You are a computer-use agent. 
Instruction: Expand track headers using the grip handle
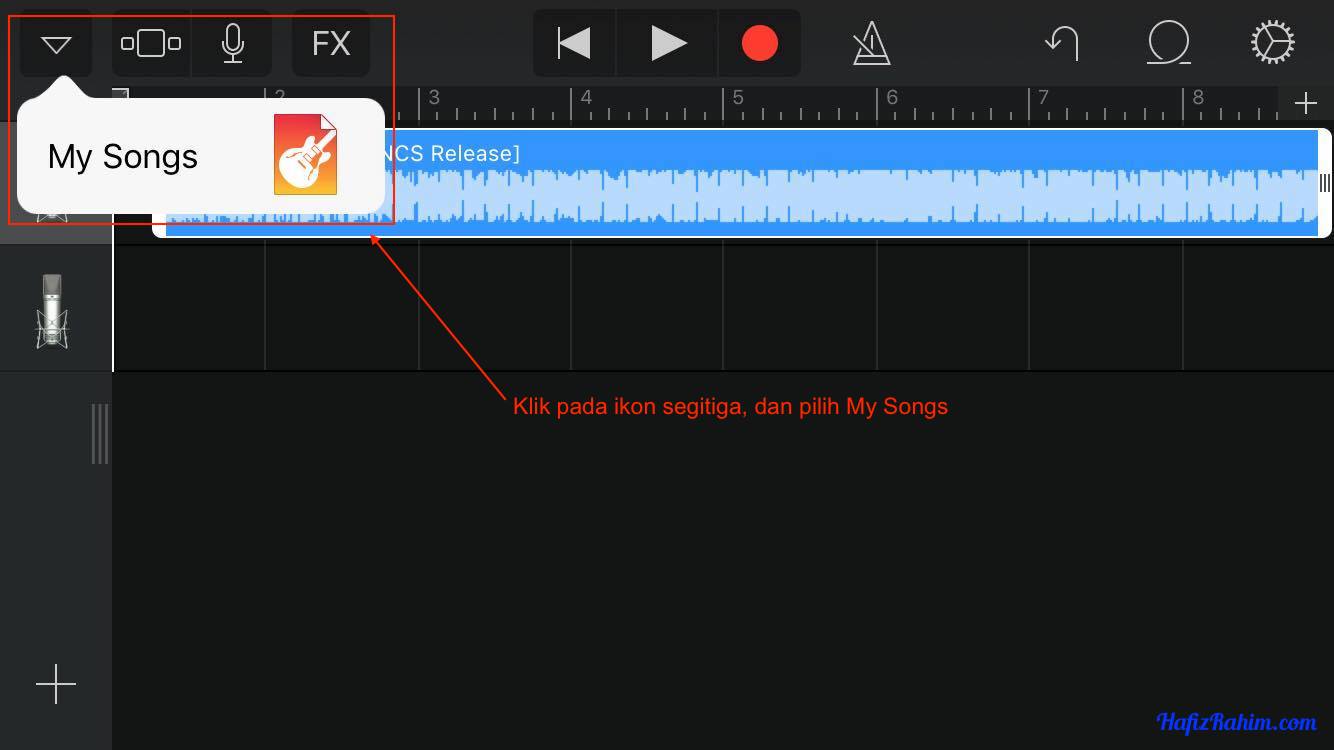coord(100,434)
